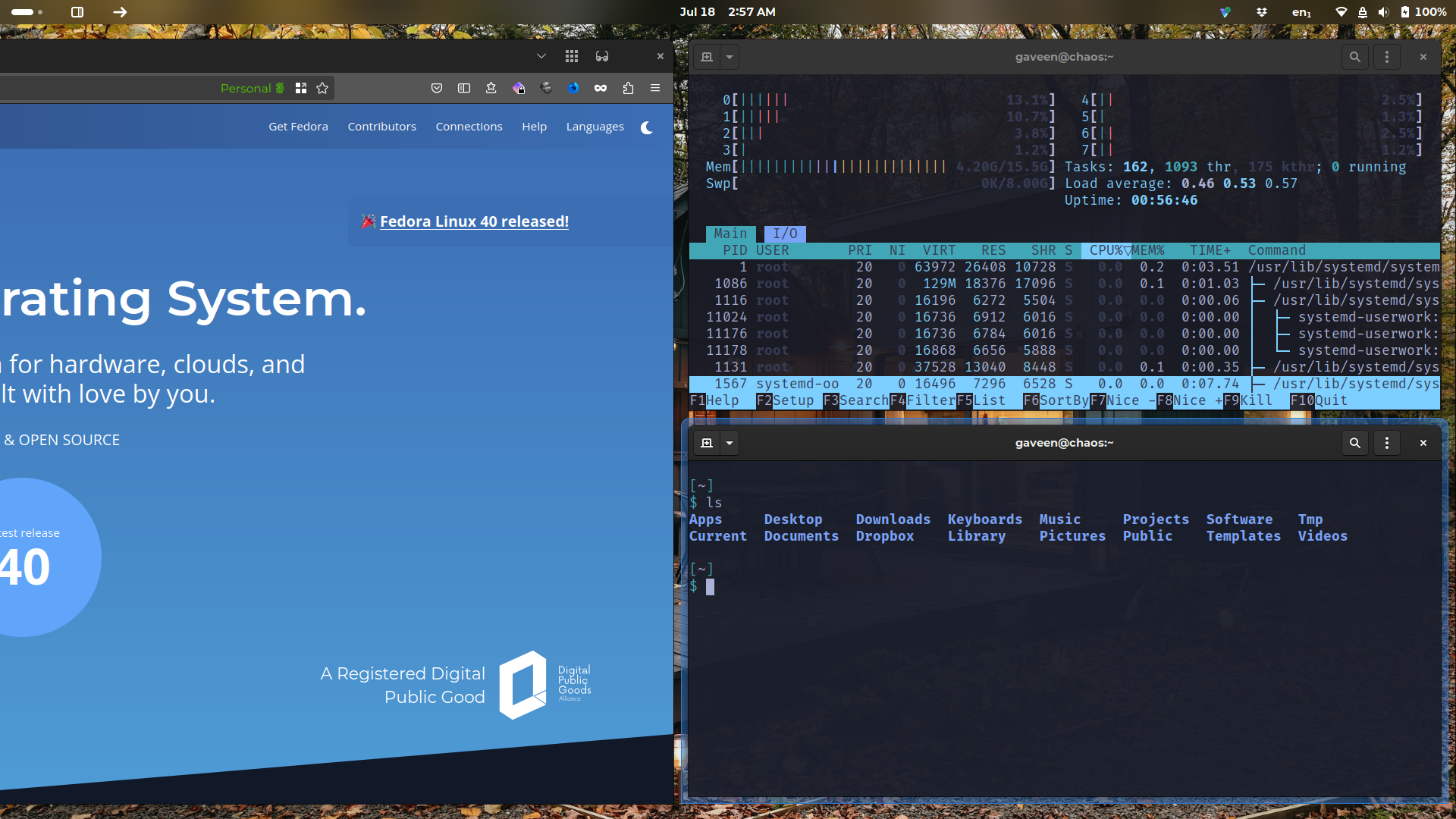This screenshot has height=819, width=1456.
Task: Click the Dropbox entry in ls output
Action: point(885,536)
